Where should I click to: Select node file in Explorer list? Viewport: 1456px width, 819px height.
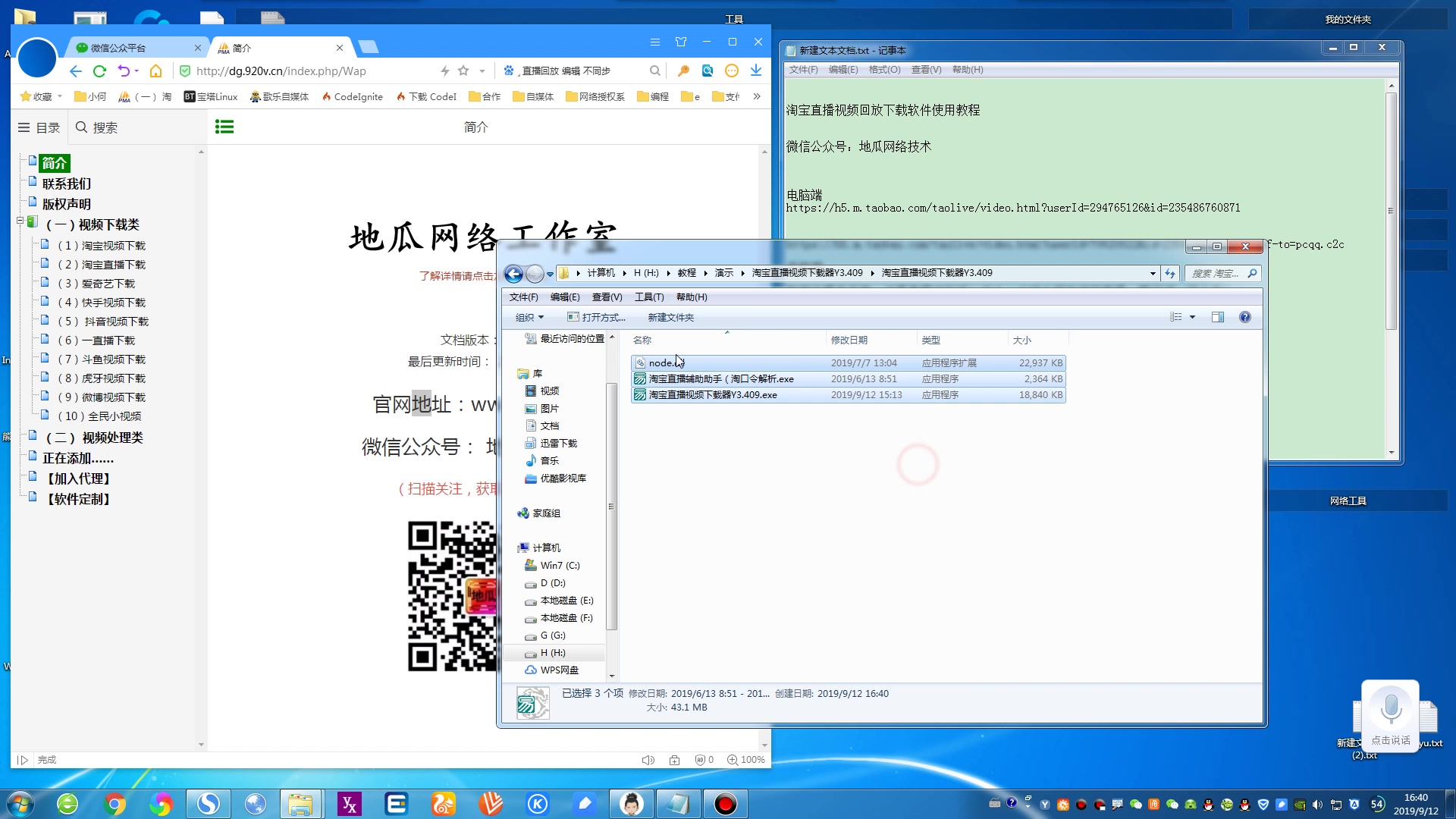coord(848,363)
